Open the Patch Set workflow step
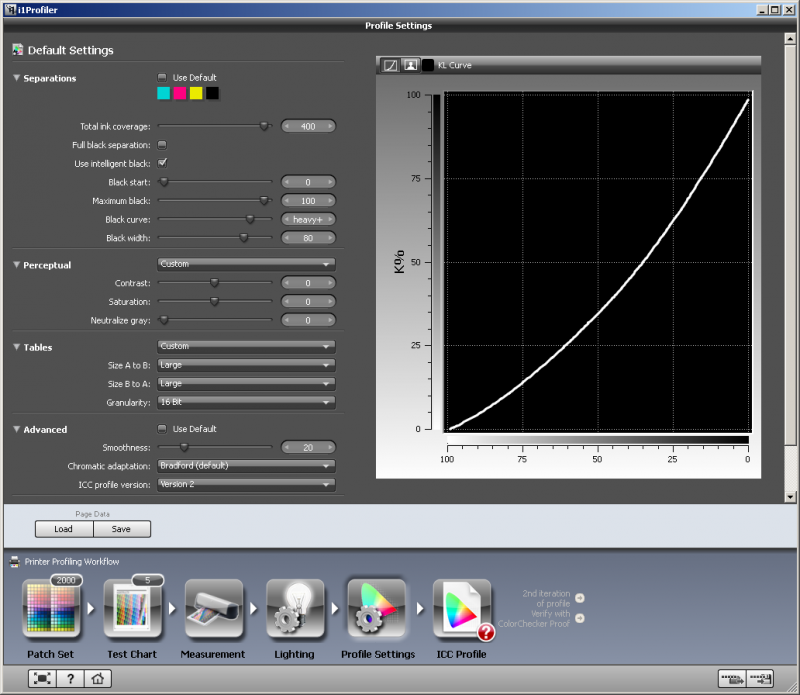Viewport: 800px width, 695px height. (51, 610)
